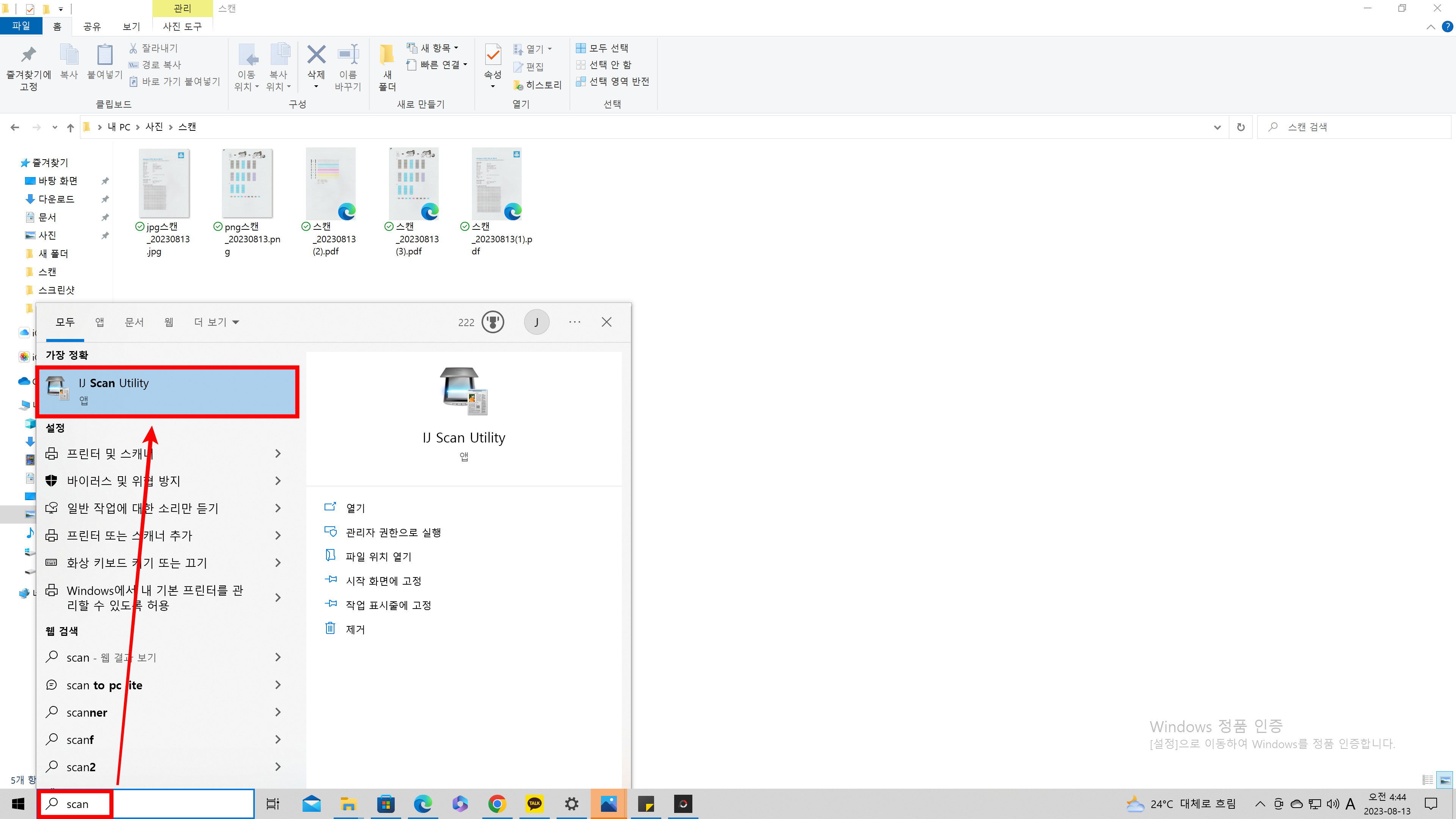This screenshot has height=819, width=1456.
Task: Open the address bar history dropdown
Action: tap(1217, 127)
